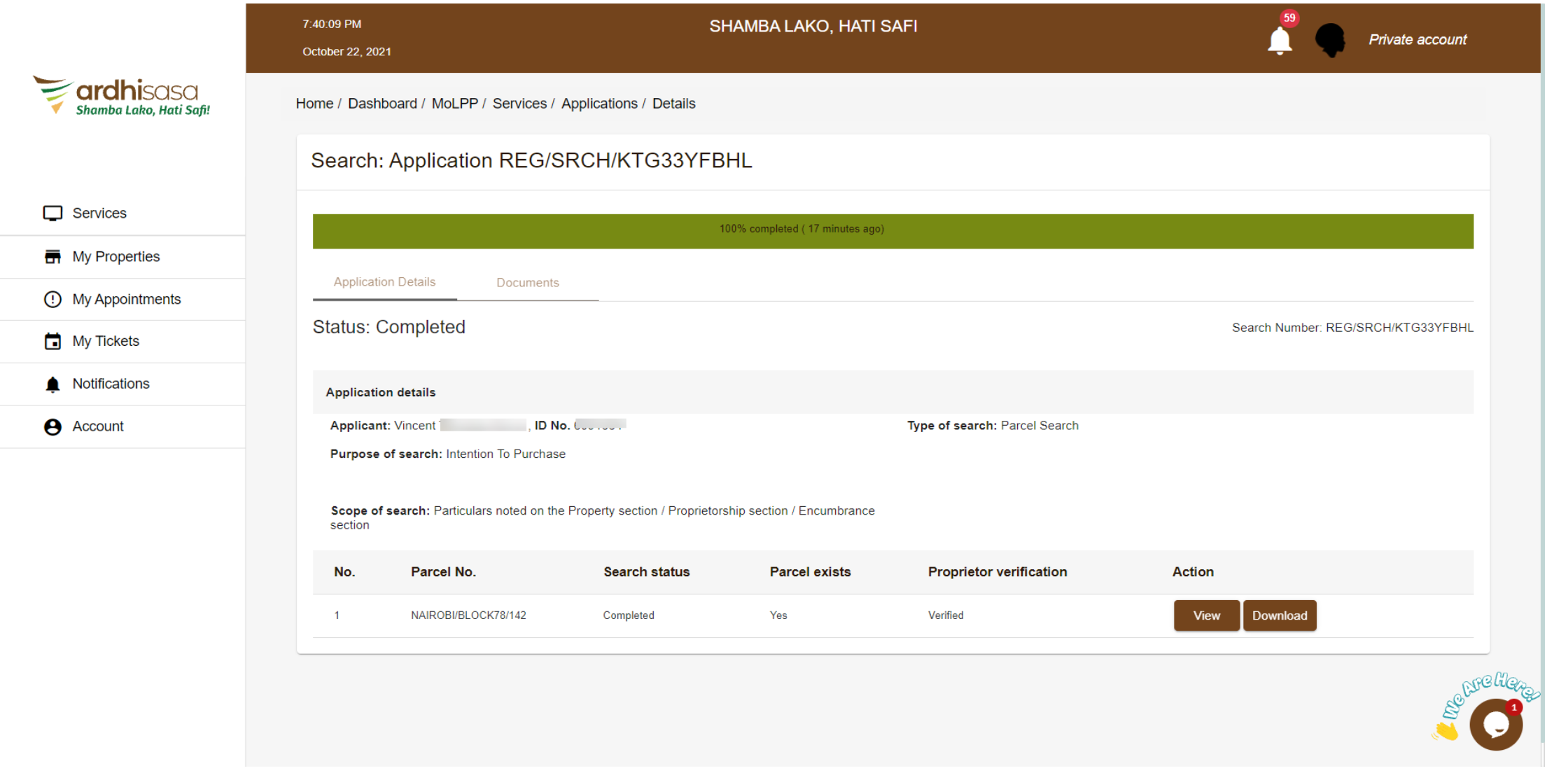Open the user profile avatar icon
This screenshot has height=773, width=1568.
point(1329,40)
